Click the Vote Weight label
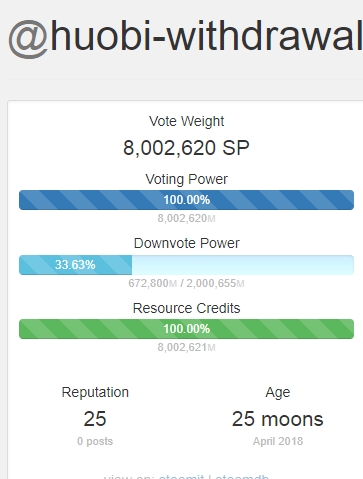The height and width of the screenshot is (479, 363). pyautogui.click(x=186, y=121)
